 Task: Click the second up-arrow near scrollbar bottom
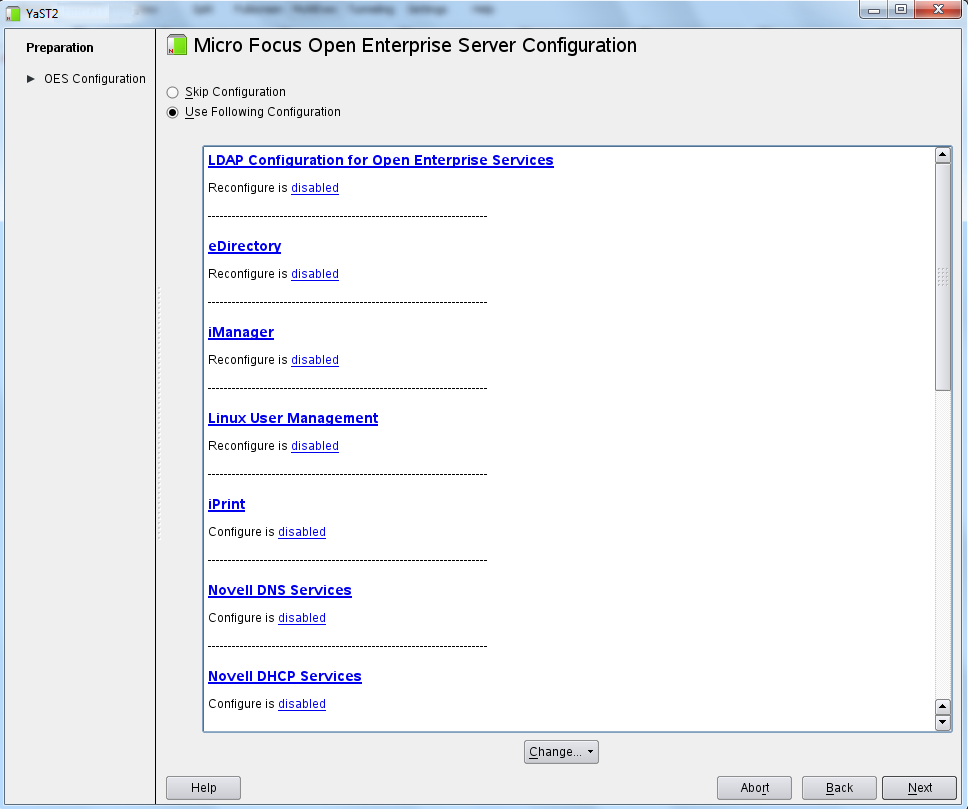tap(943, 706)
